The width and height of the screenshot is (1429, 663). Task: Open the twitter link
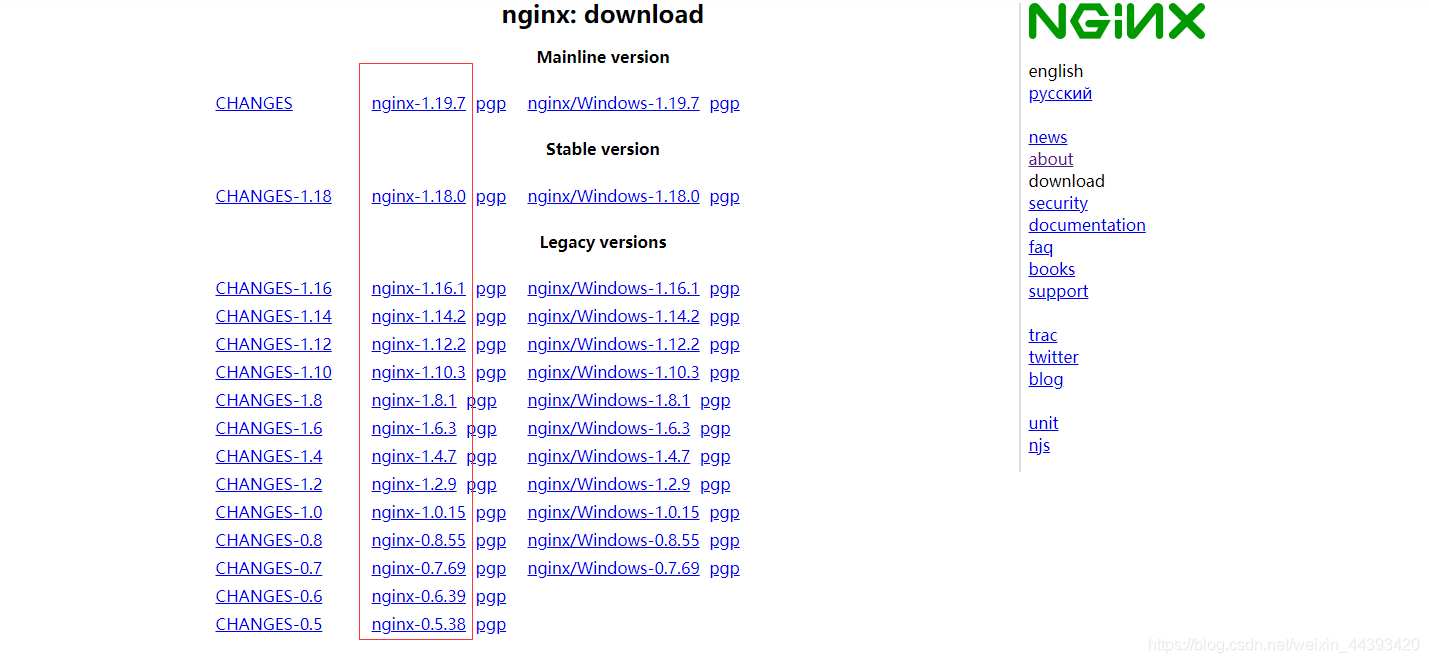(1053, 357)
